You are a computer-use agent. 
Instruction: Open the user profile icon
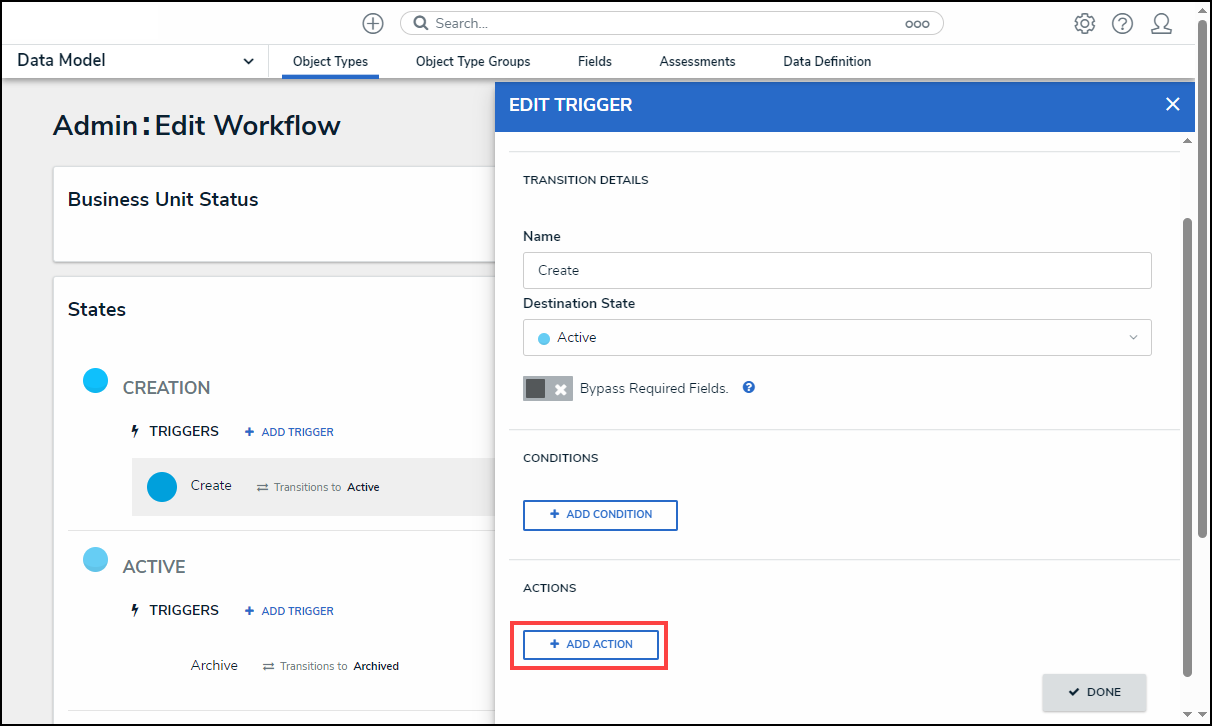[x=1161, y=23]
